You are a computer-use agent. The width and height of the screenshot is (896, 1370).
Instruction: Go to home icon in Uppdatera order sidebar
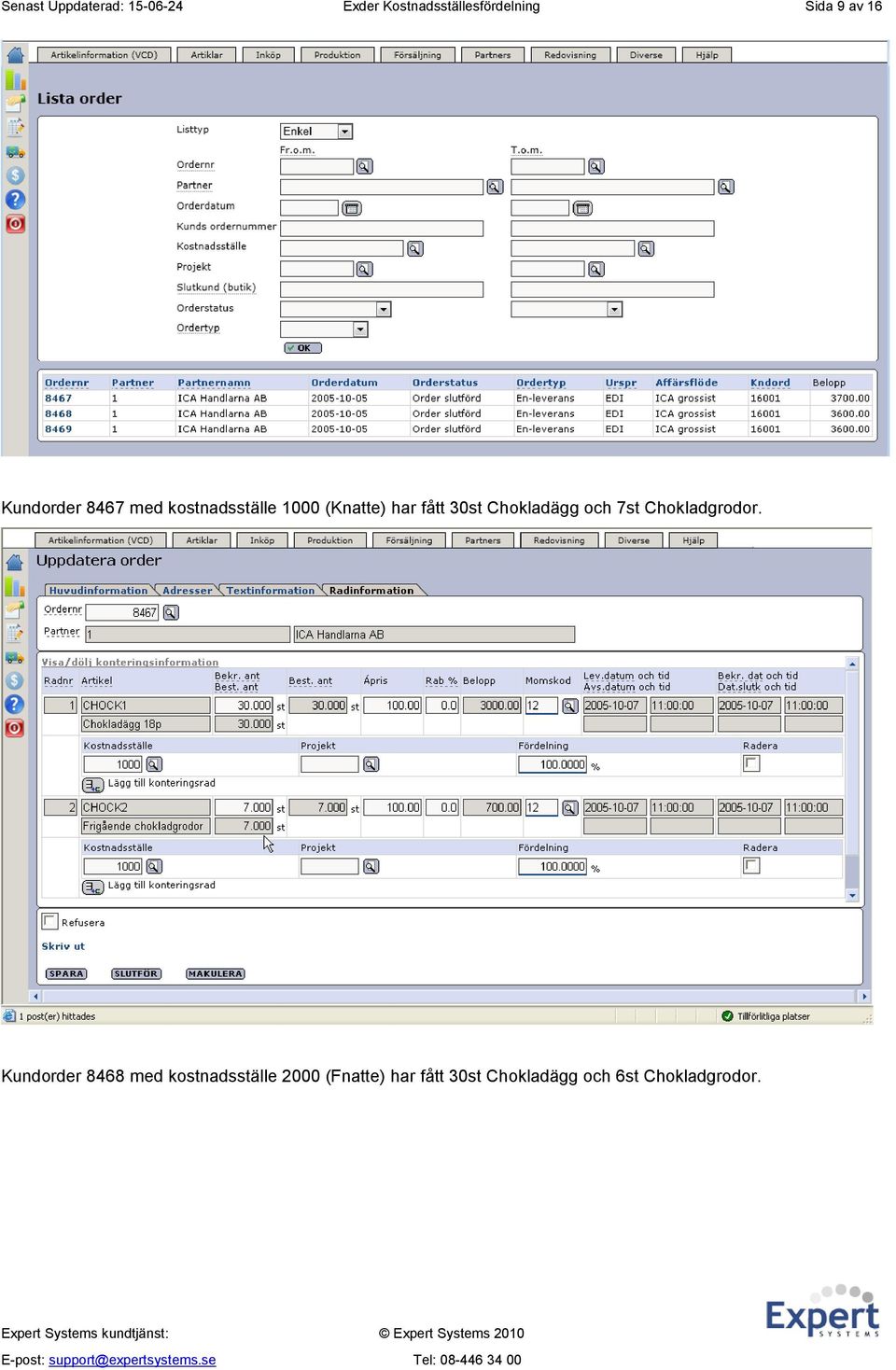(14, 562)
